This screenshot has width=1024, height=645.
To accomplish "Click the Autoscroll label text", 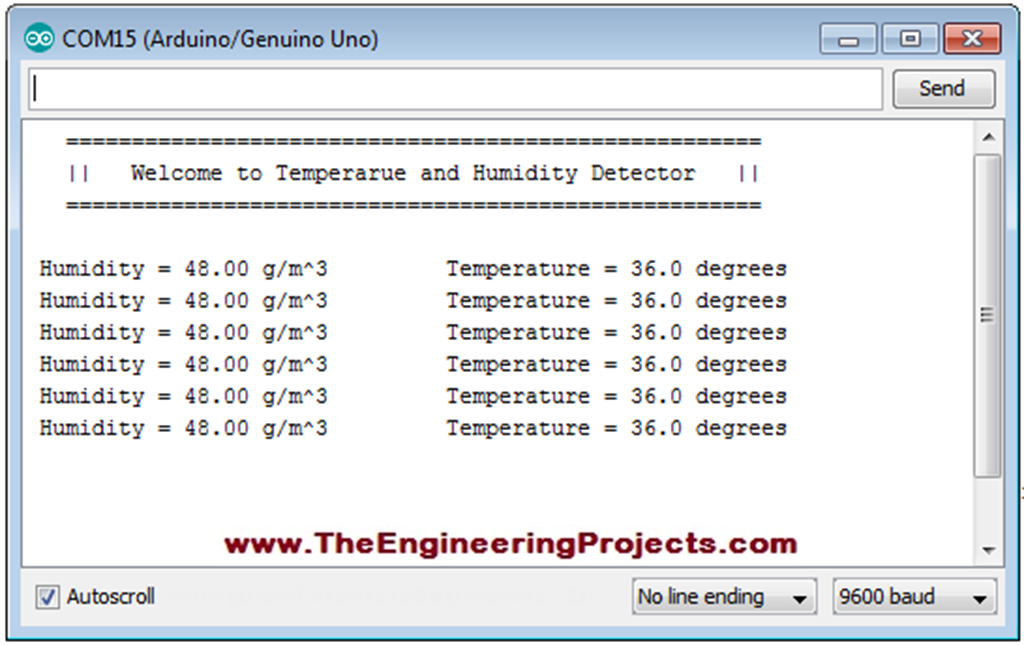I will click(110, 596).
